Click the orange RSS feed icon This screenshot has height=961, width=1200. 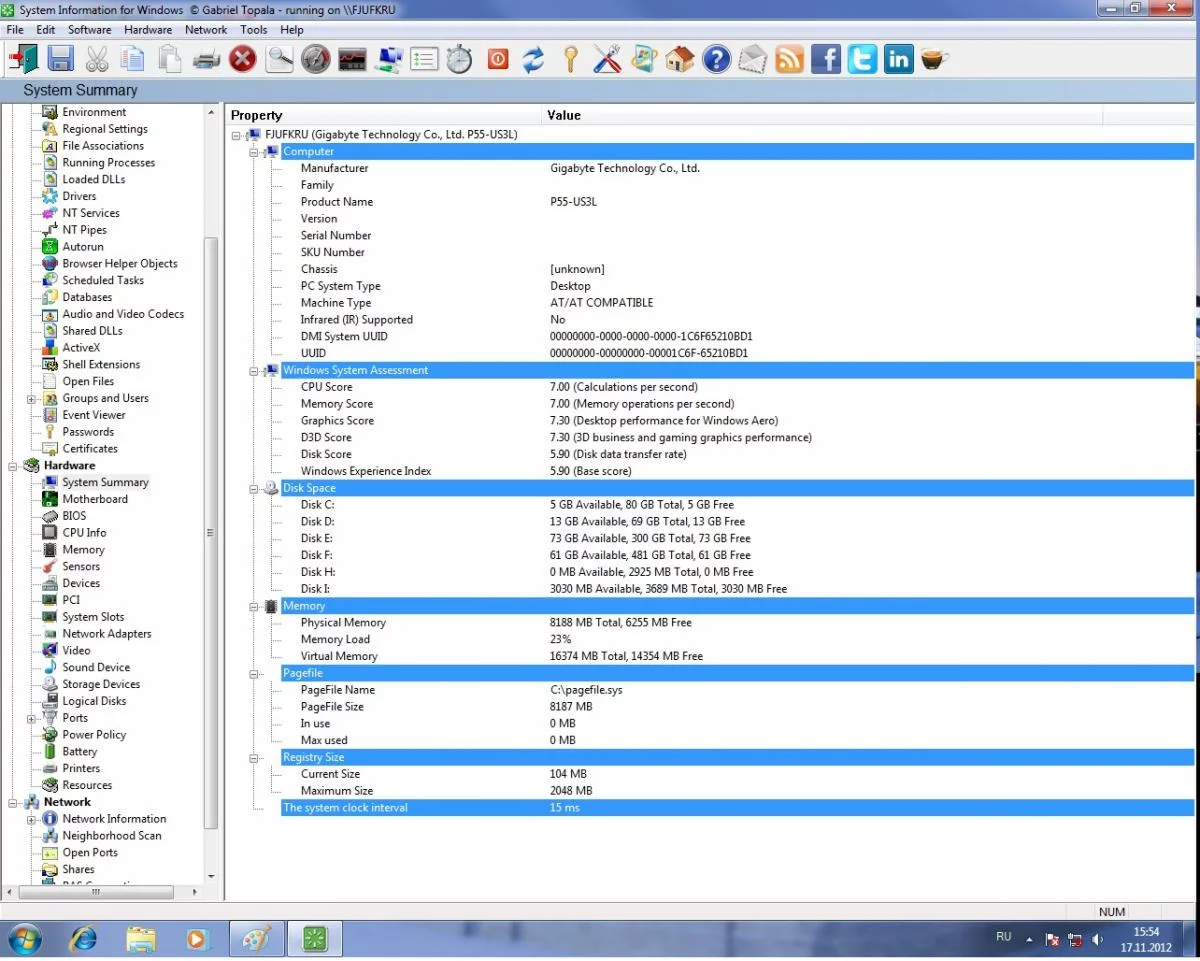coord(789,60)
